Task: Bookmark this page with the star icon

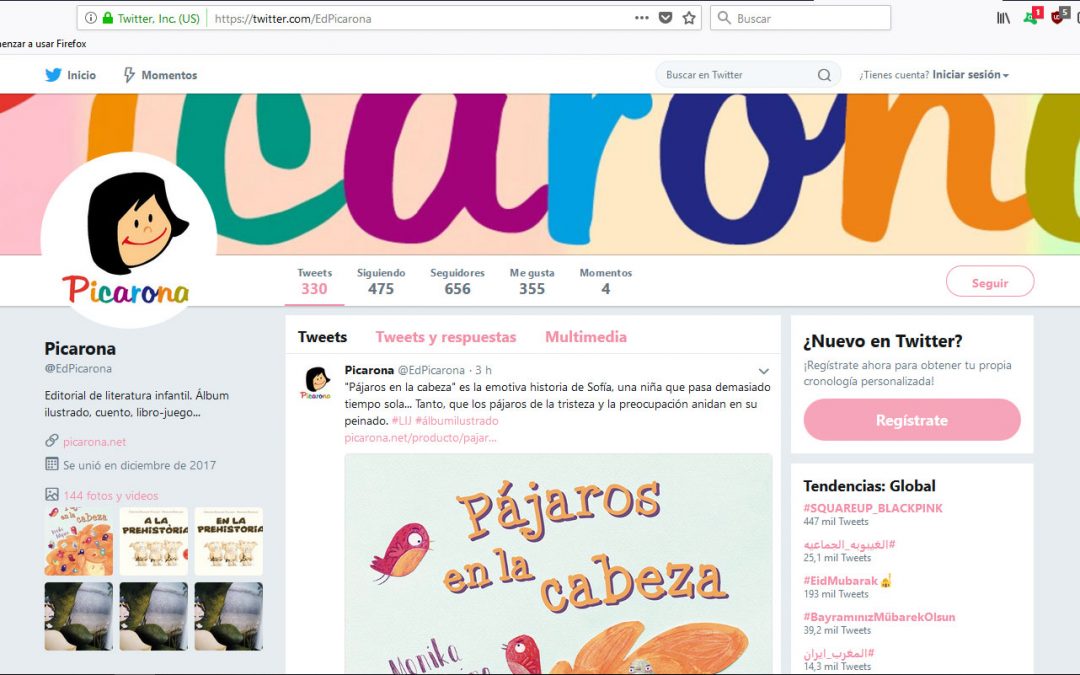Action: tap(689, 19)
